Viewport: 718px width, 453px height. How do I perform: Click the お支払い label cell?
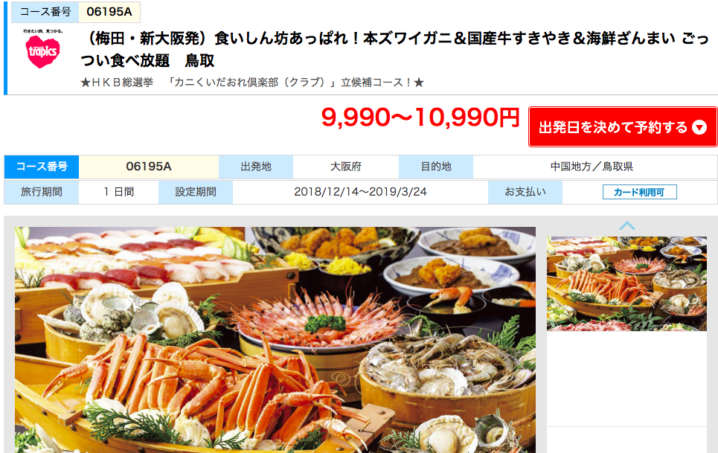click(525, 192)
